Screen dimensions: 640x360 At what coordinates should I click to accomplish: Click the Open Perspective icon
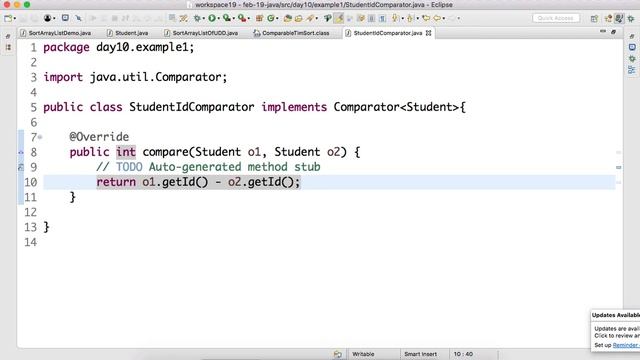coord(594,19)
